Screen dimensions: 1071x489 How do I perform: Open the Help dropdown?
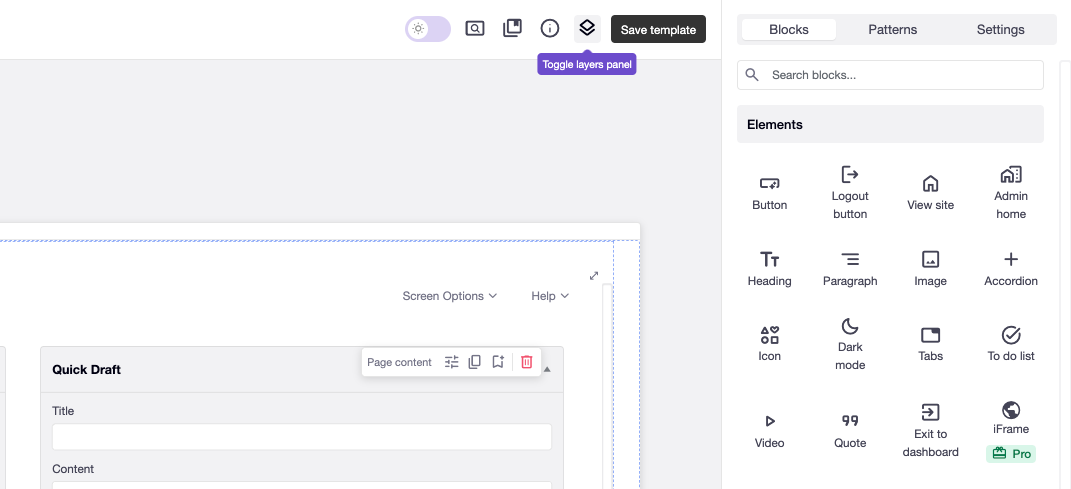tap(550, 296)
